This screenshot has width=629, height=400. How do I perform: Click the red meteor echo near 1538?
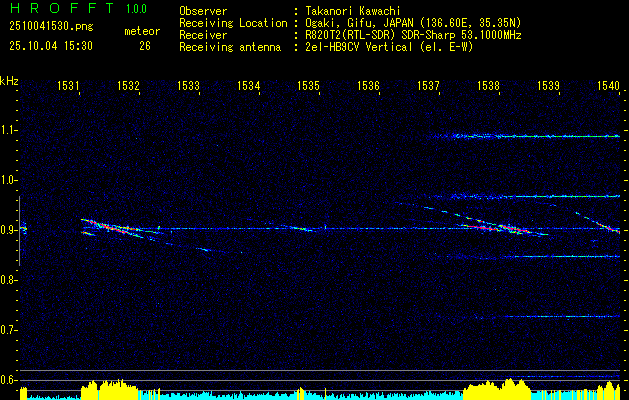pos(497,228)
